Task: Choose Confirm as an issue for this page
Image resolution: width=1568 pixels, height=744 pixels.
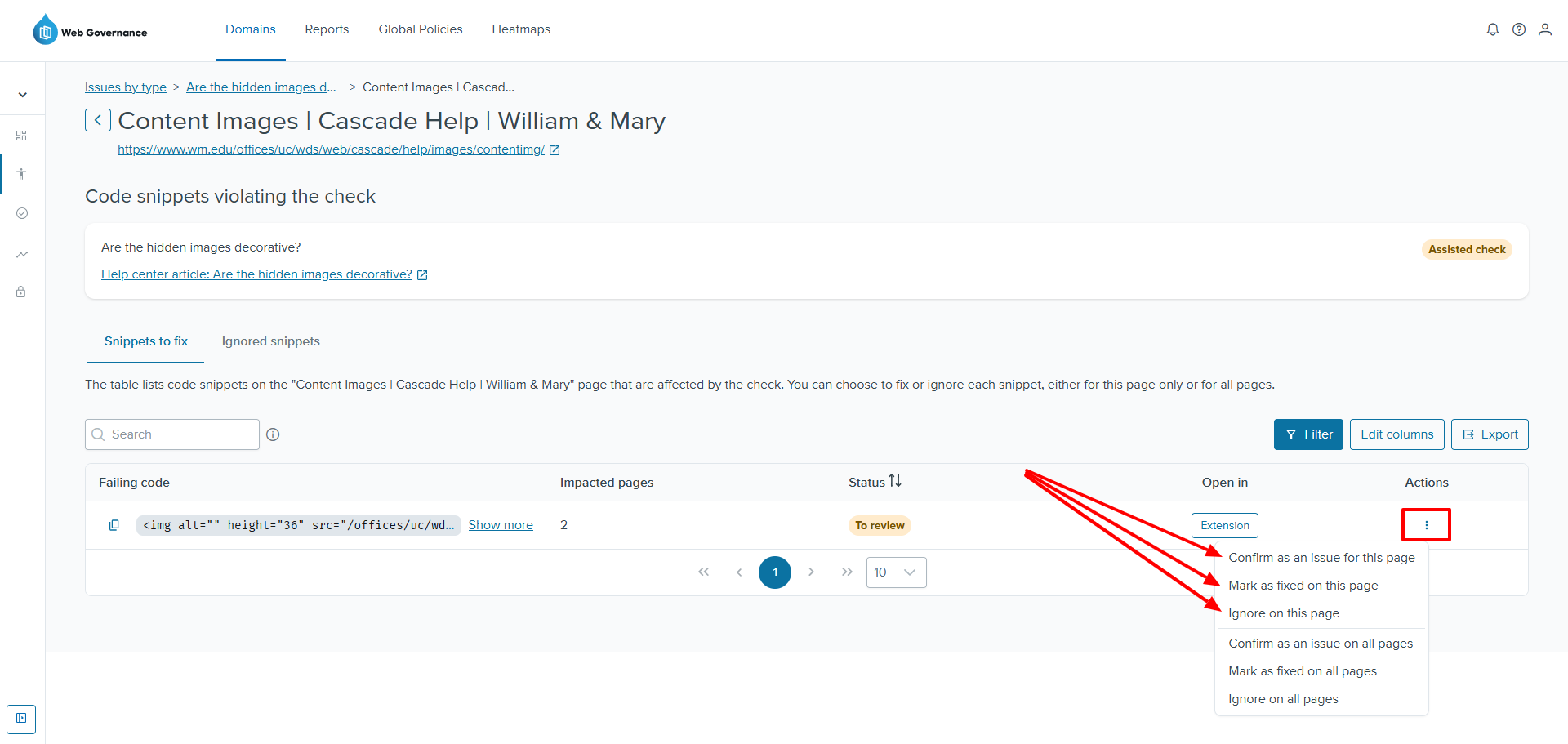Action: [x=1321, y=558]
